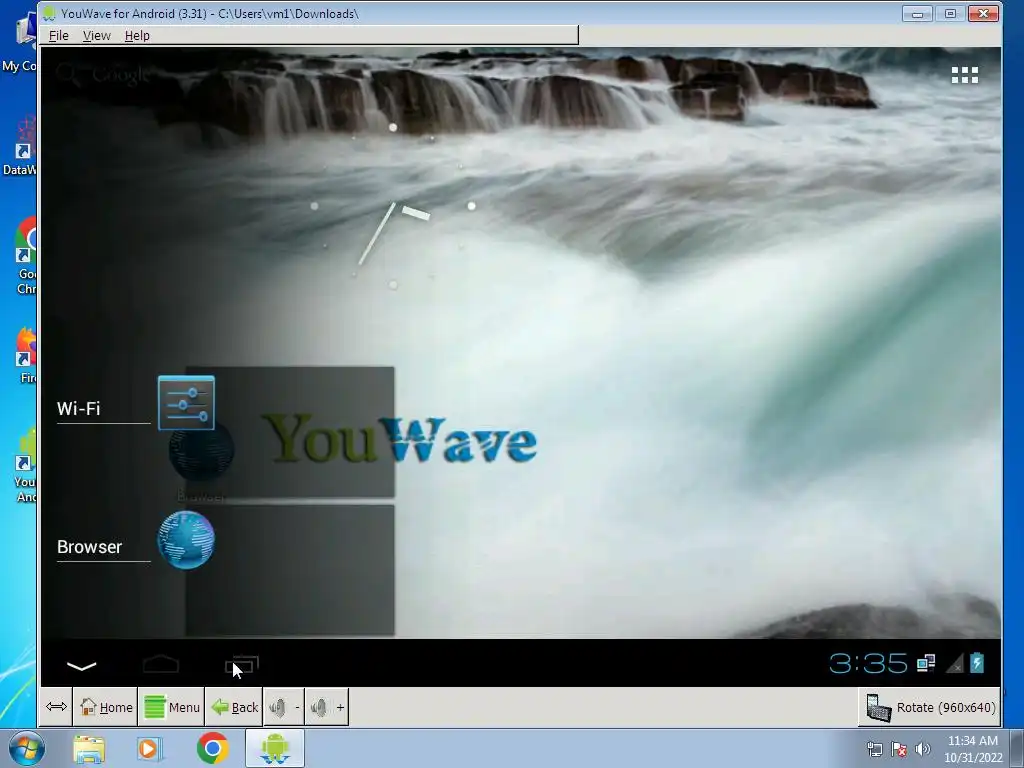Image resolution: width=1024 pixels, height=768 pixels.
Task: Click the Google search widget
Action: point(103,74)
